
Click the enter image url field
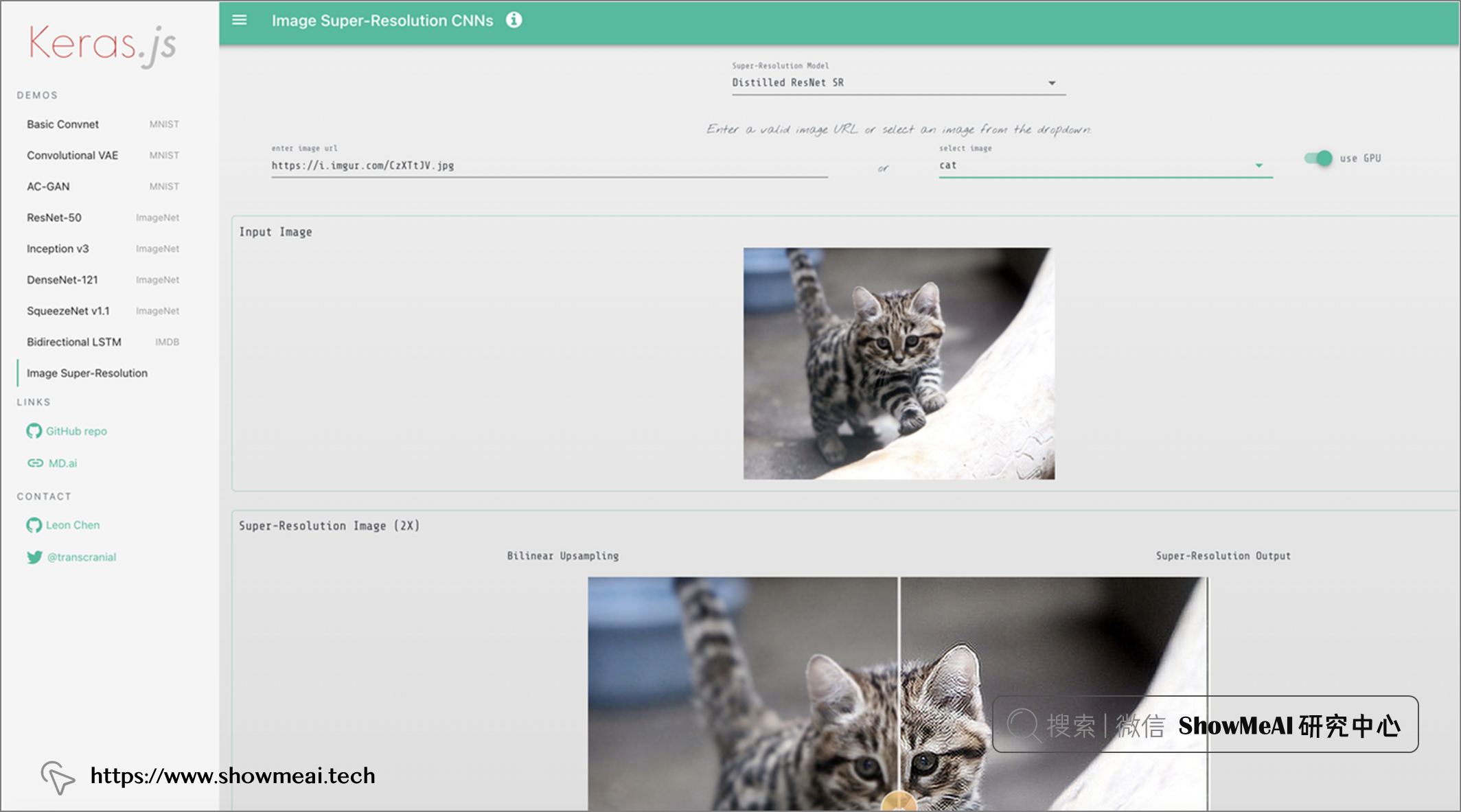(549, 165)
